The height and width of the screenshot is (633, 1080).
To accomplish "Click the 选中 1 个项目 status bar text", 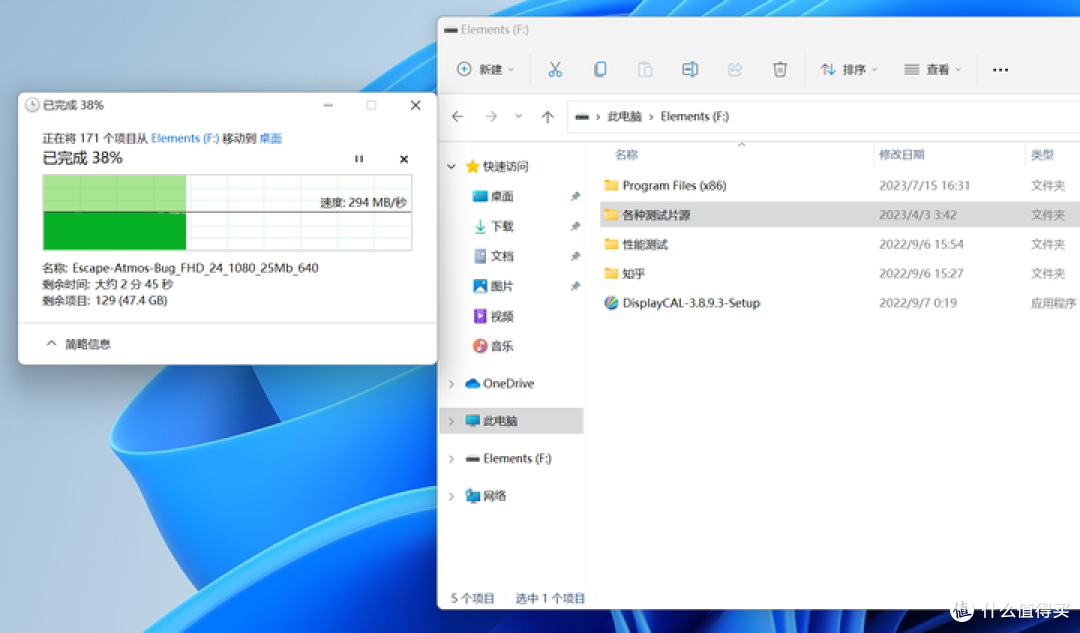I will [x=550, y=599].
